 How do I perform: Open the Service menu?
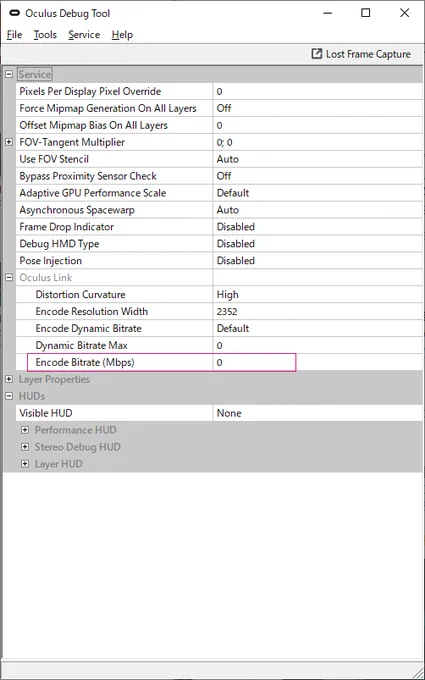[84, 35]
